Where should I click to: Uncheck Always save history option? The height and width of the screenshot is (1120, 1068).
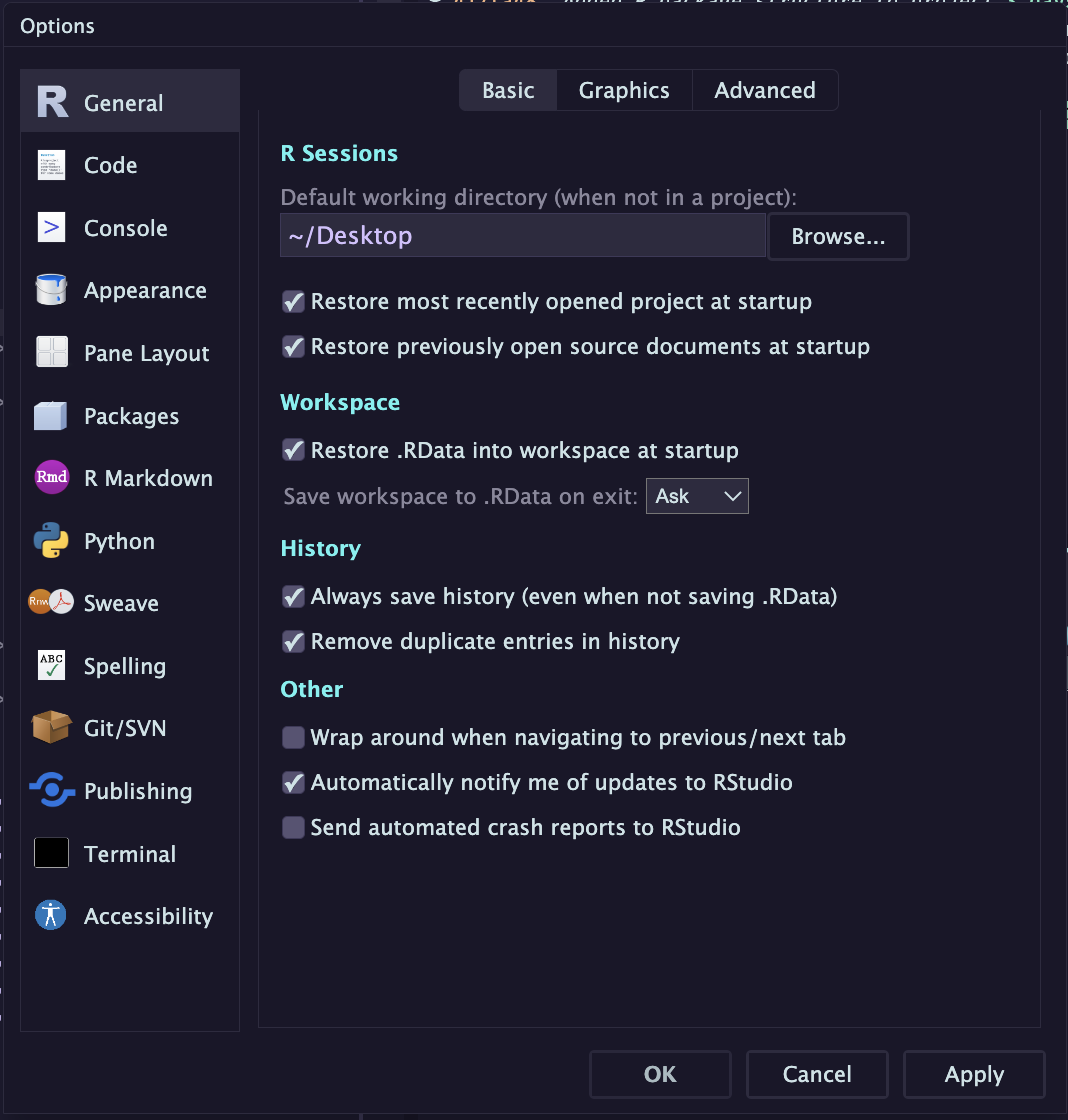click(293, 596)
